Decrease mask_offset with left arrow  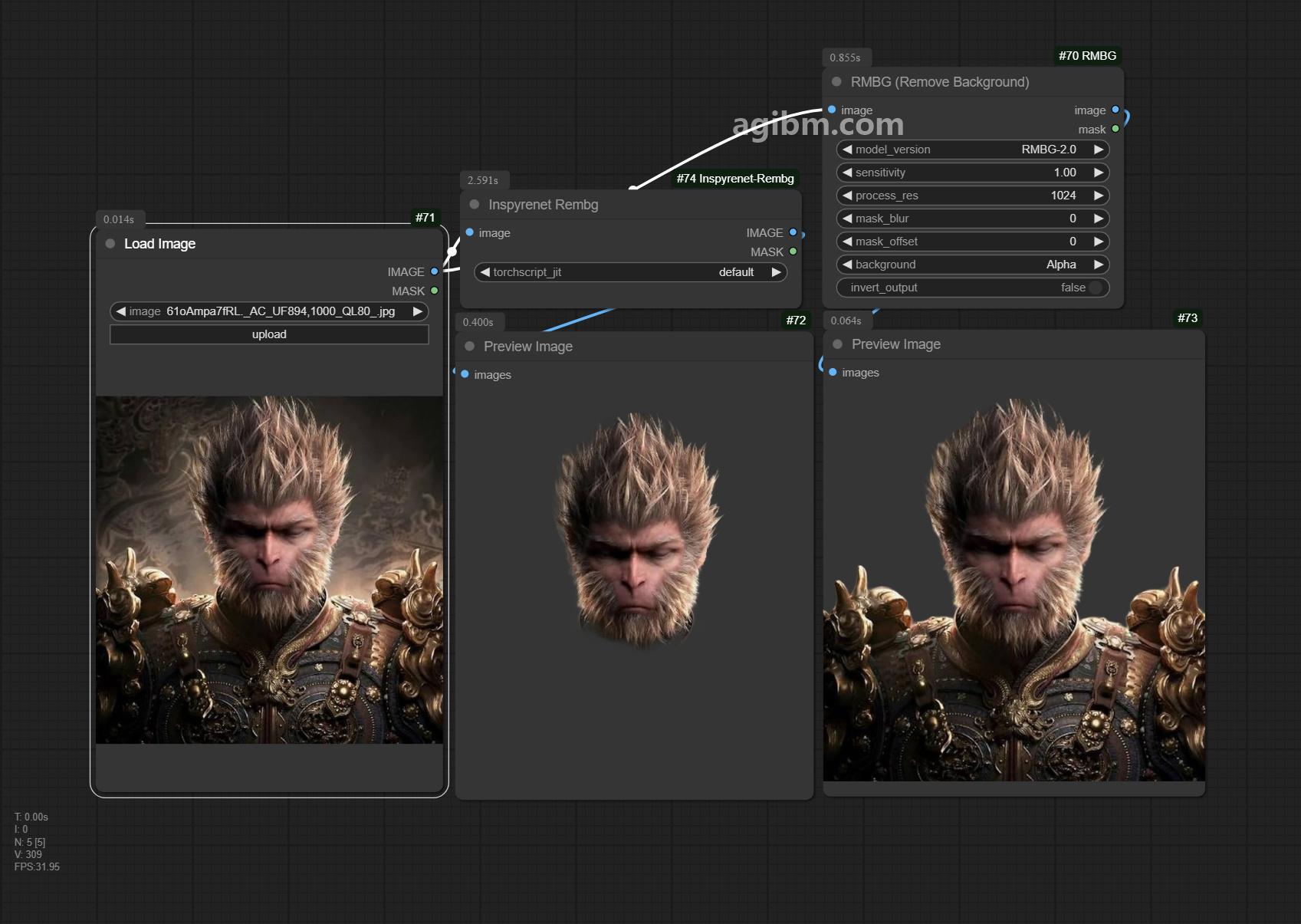(847, 242)
